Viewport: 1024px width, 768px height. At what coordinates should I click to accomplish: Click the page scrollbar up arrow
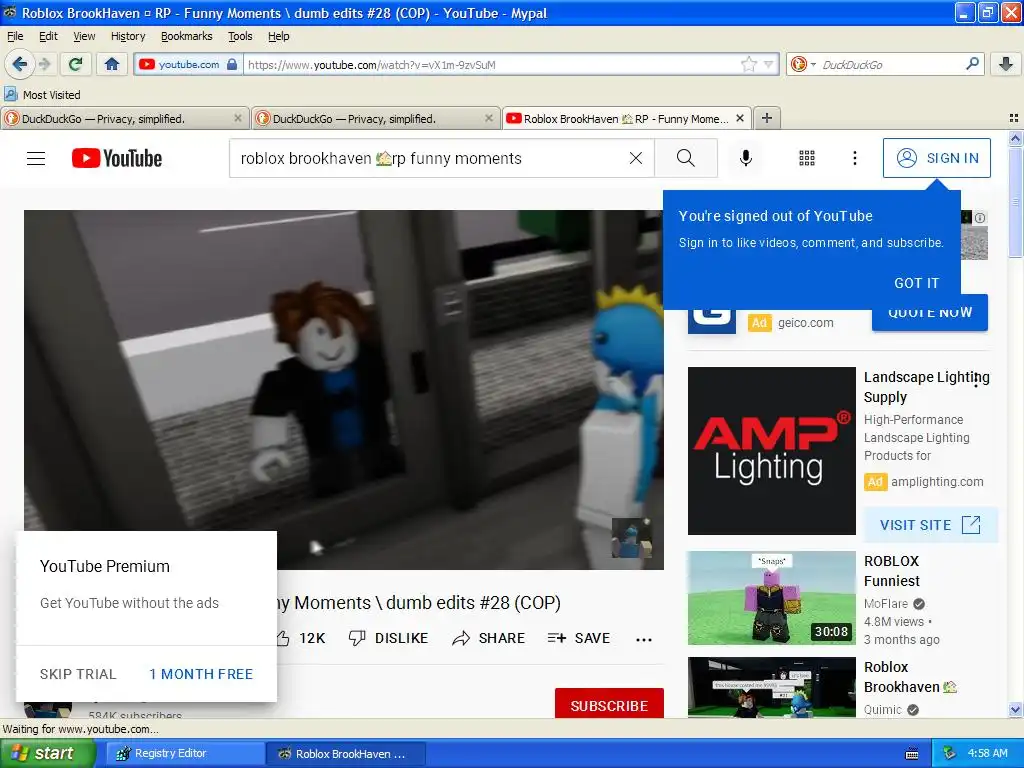coord(1015,138)
